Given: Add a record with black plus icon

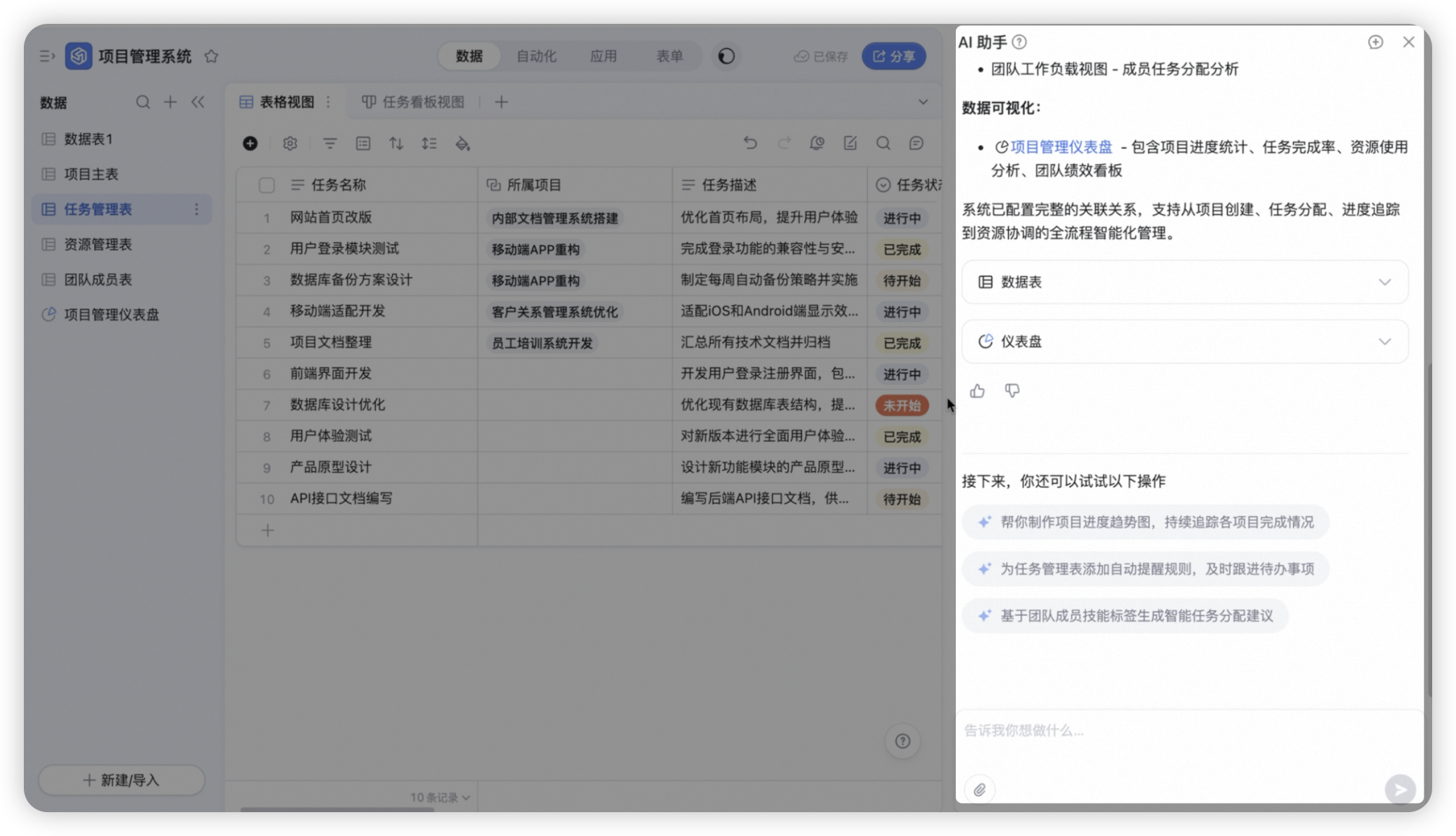Looking at the screenshot, I should point(250,143).
